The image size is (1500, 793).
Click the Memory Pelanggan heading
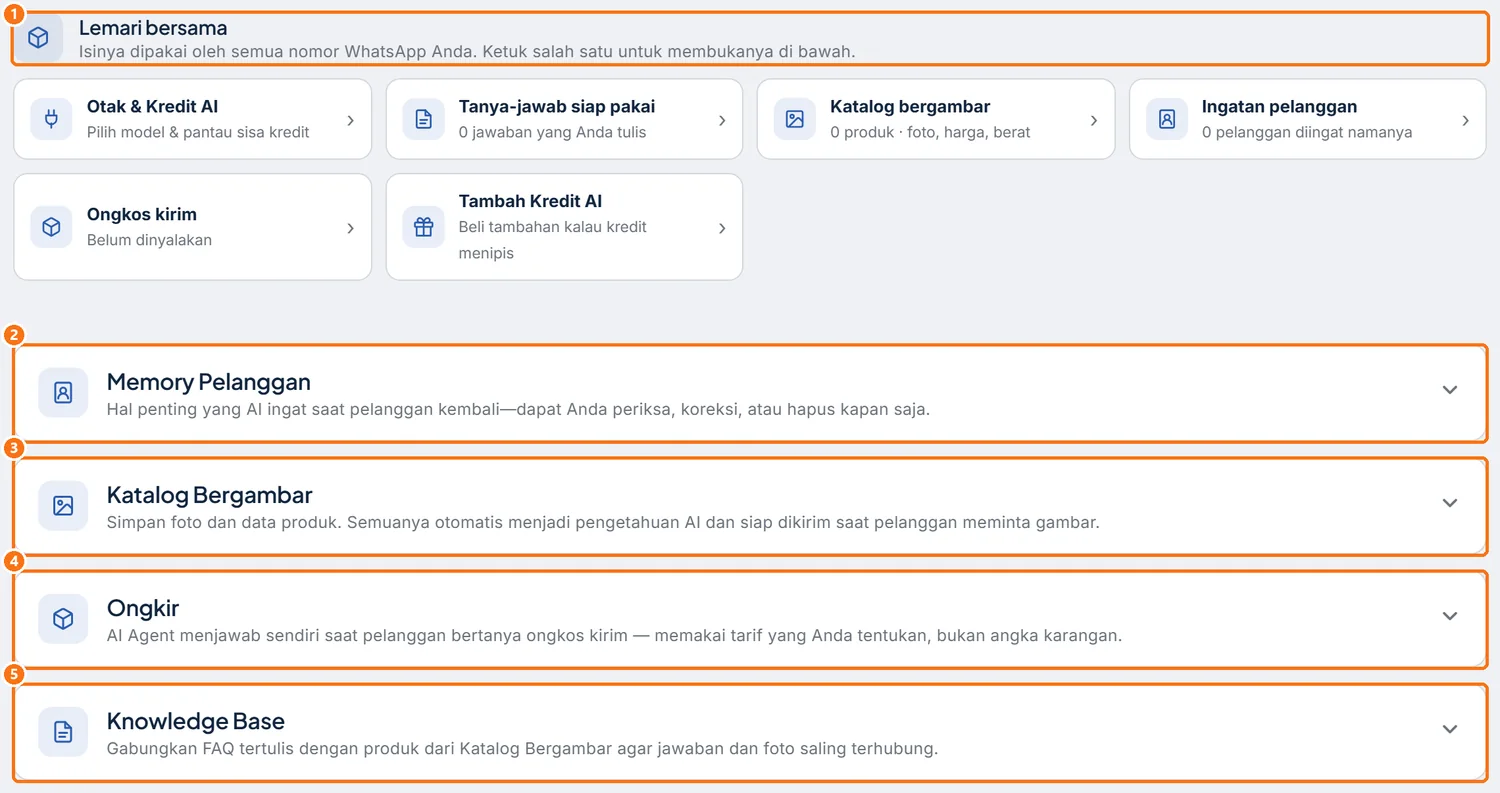click(209, 382)
